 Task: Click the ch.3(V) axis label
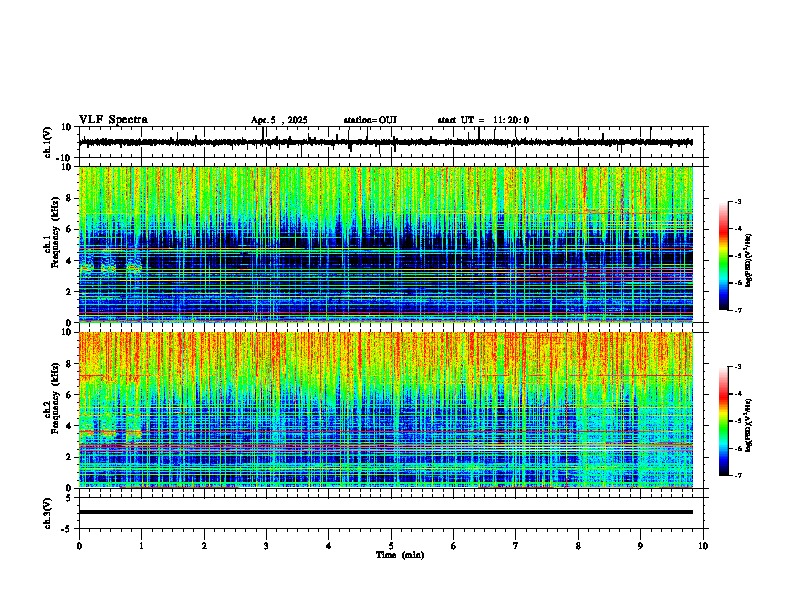pyautogui.click(x=48, y=513)
